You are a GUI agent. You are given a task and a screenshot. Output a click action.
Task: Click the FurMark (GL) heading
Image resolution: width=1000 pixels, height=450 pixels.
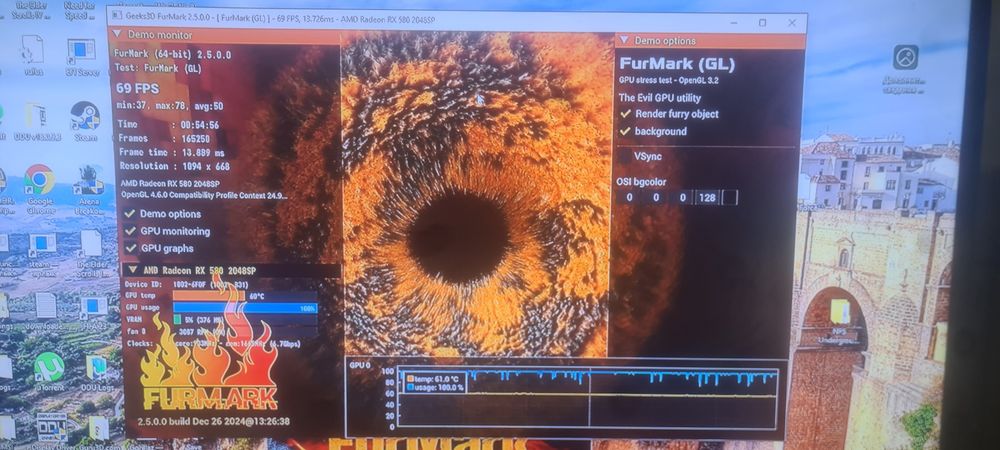point(677,64)
